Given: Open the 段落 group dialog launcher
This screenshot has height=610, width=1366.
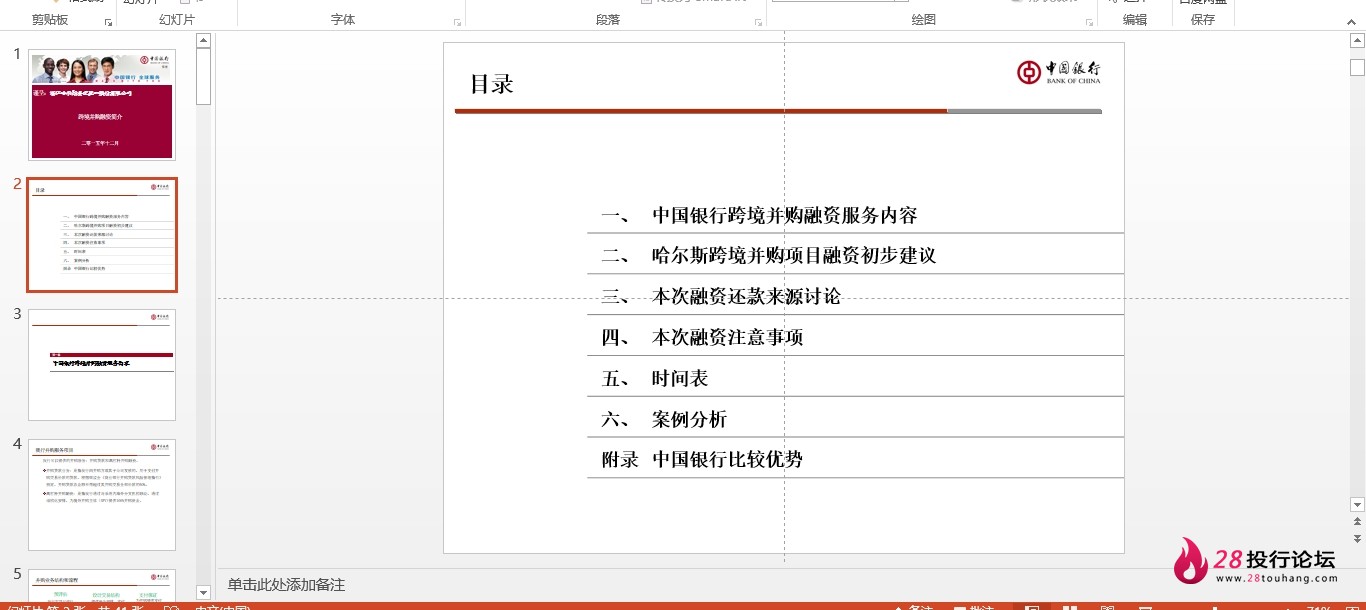Looking at the screenshot, I should 759,22.
